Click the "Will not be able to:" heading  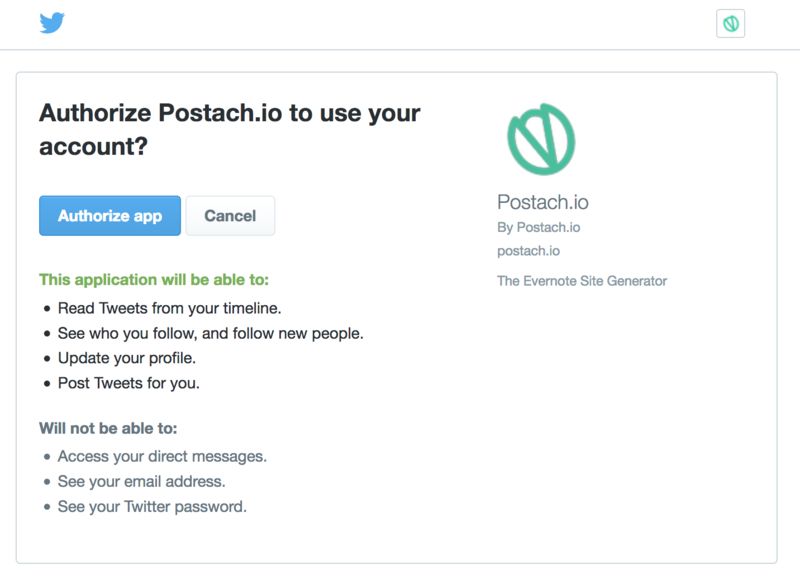[108, 428]
